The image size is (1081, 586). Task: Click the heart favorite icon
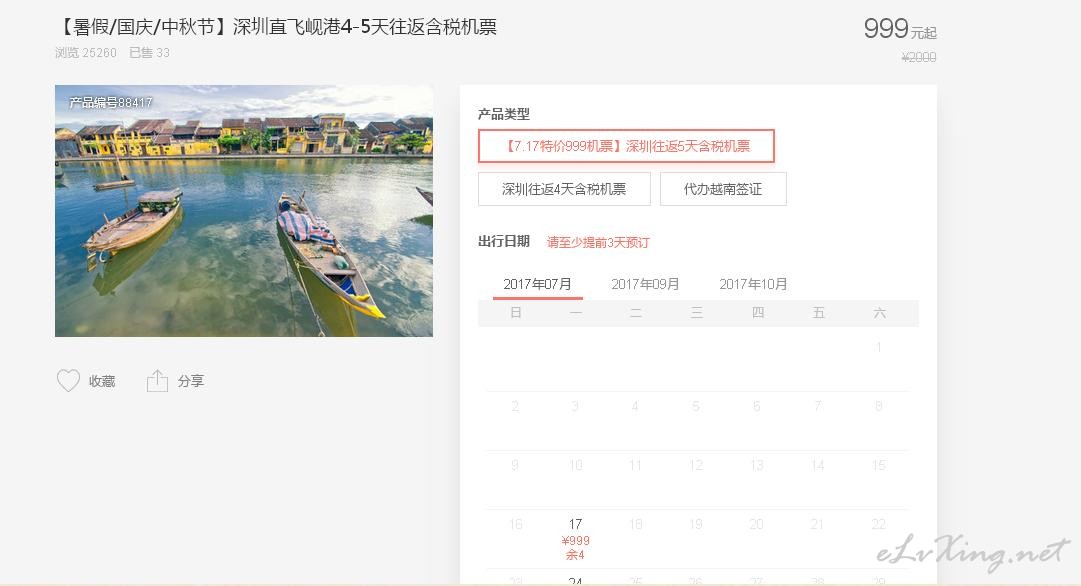(x=68, y=381)
